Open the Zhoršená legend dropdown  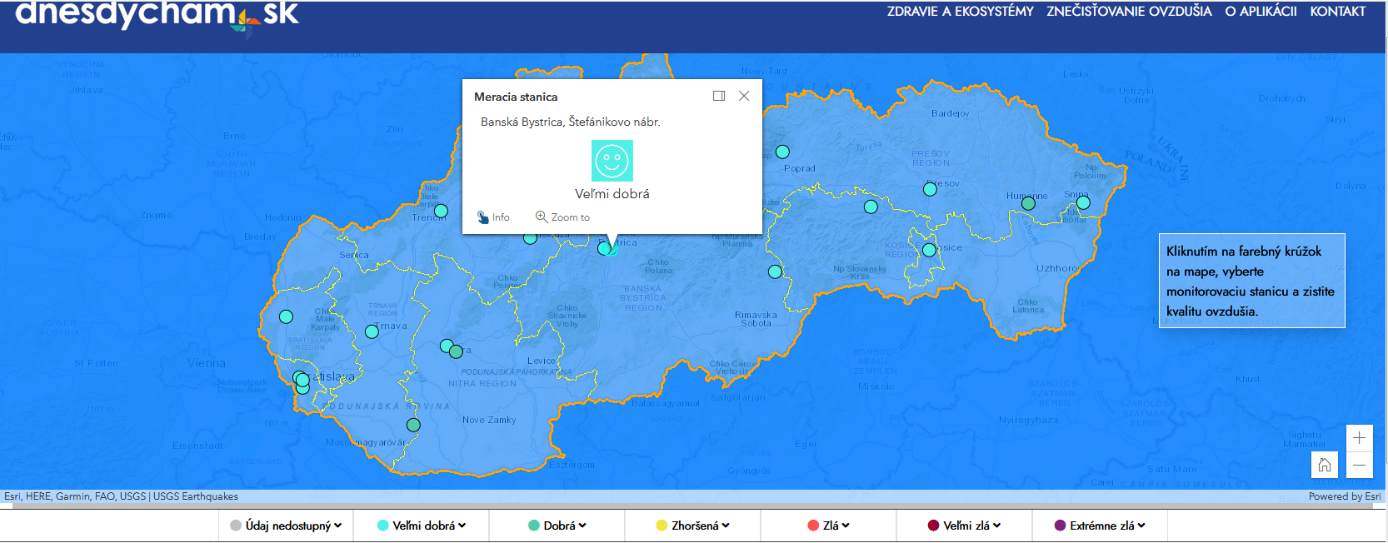tap(692, 525)
